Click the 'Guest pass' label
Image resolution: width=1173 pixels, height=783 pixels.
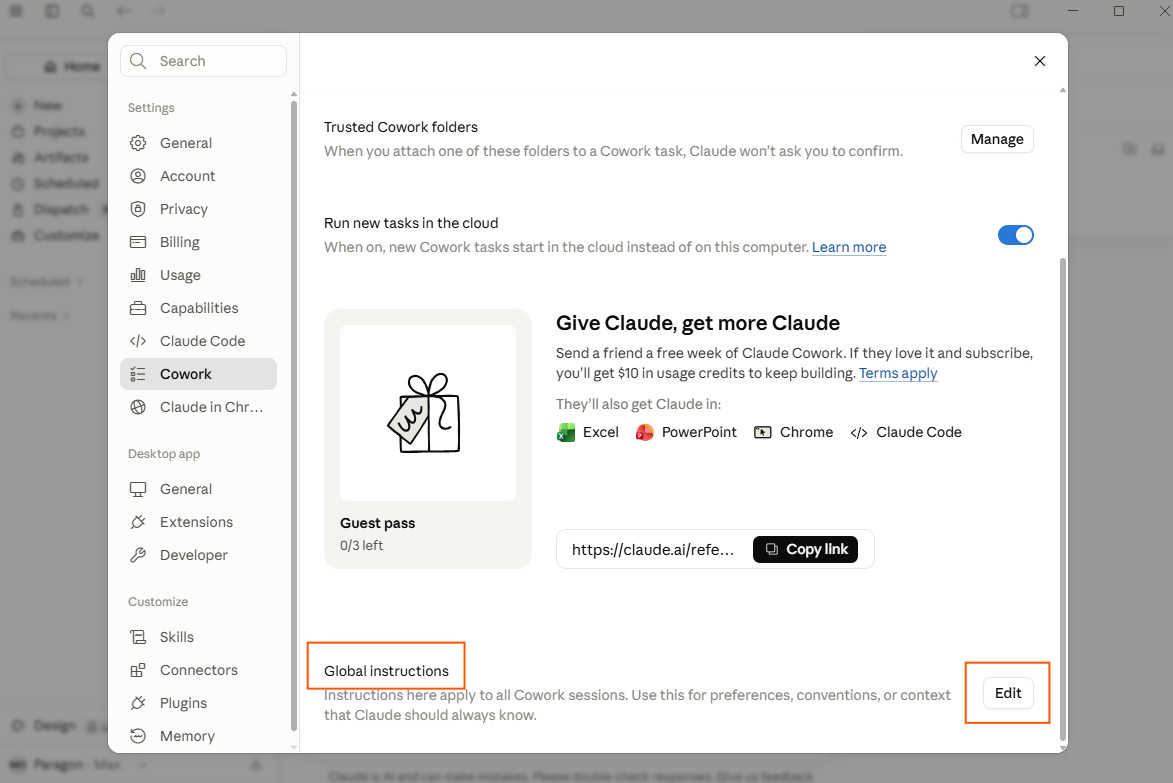click(377, 523)
